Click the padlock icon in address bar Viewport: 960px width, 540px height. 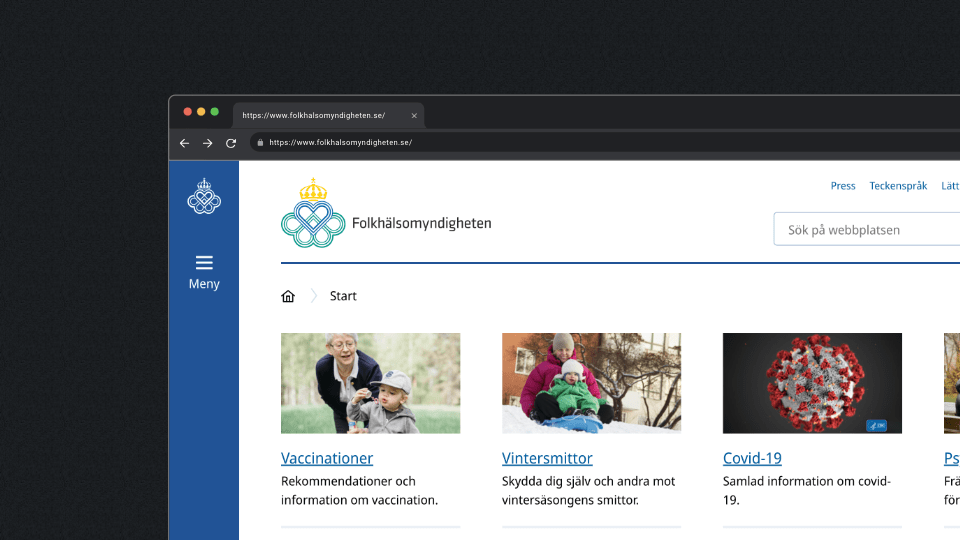pyautogui.click(x=260, y=143)
